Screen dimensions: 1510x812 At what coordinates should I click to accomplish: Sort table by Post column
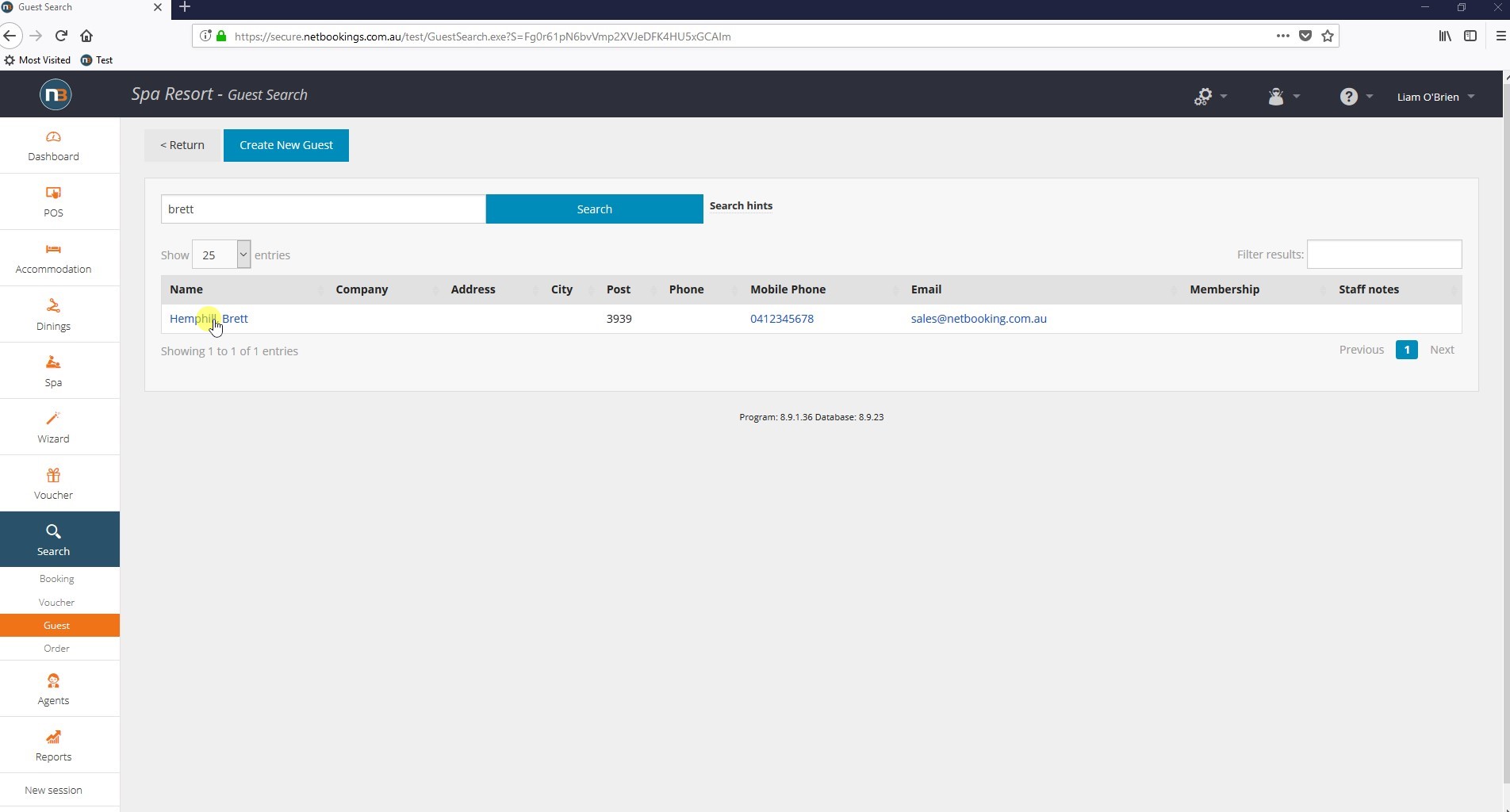630,289
